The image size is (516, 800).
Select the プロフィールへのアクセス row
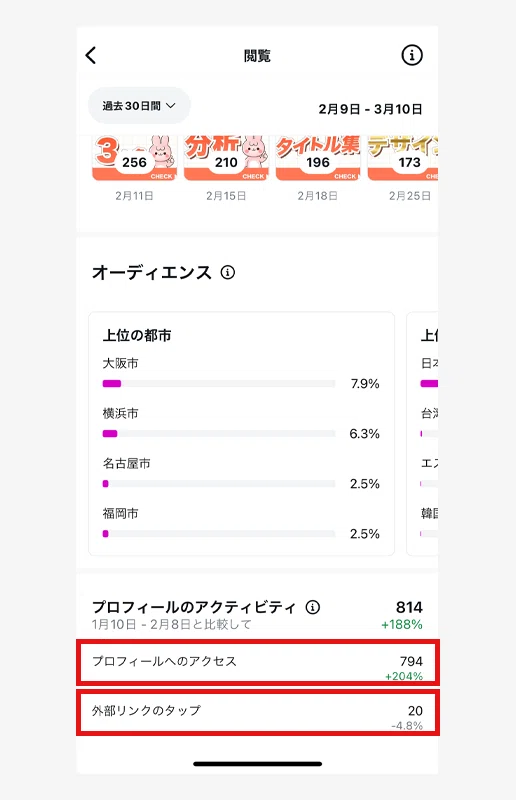(x=258, y=662)
